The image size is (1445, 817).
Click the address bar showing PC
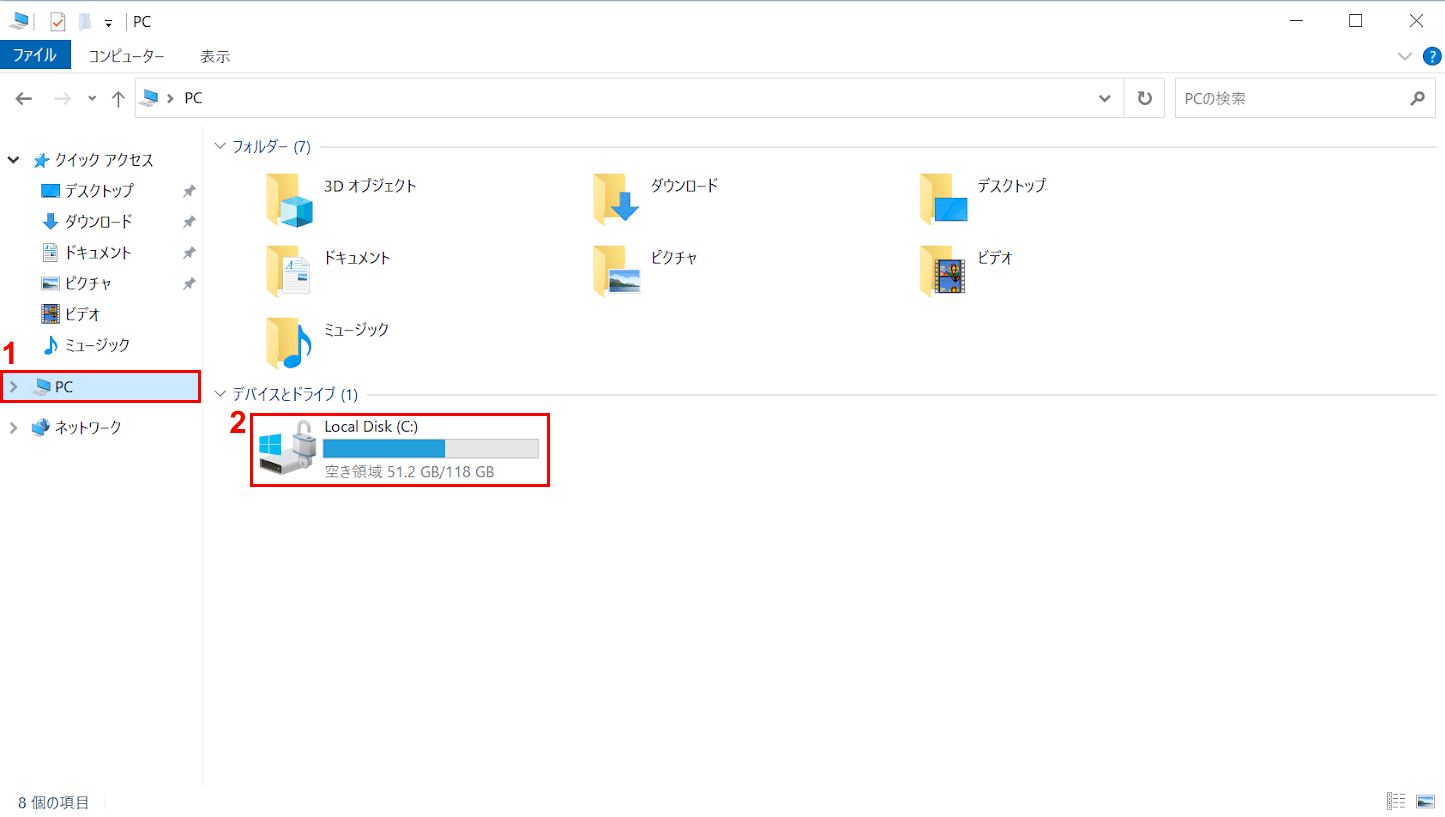tap(630, 99)
